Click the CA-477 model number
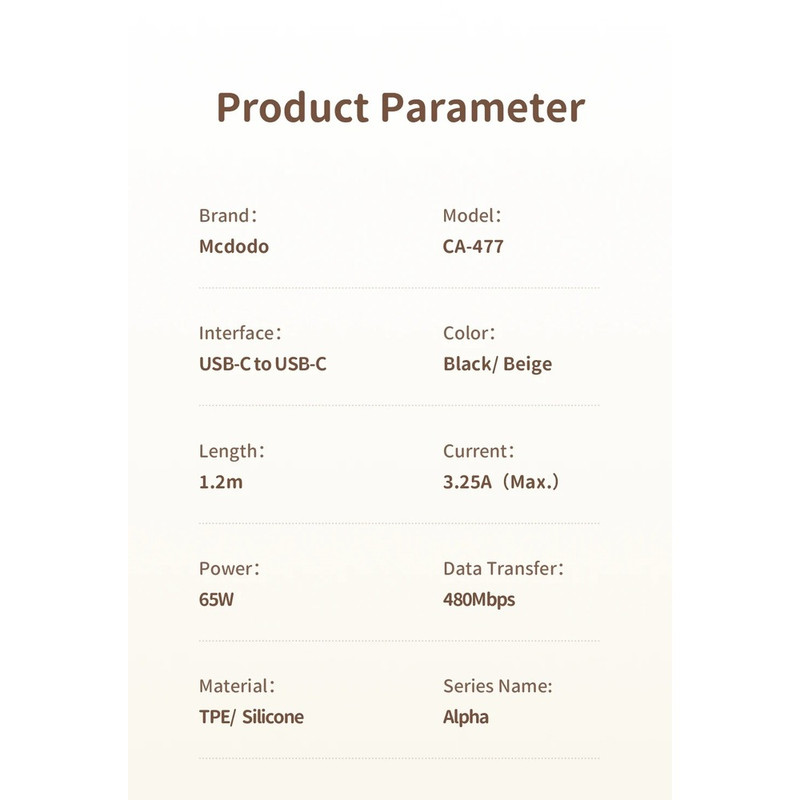Viewport: 800px width, 800px height. point(473,246)
